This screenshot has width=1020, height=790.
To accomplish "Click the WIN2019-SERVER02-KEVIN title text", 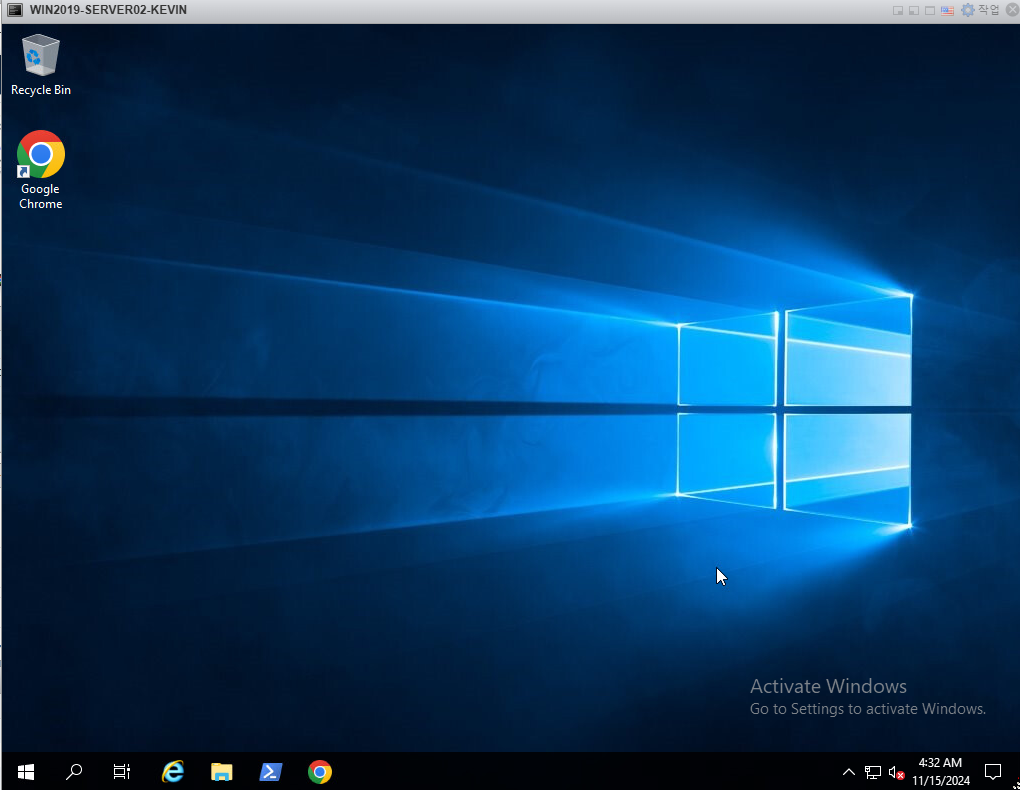I will click(108, 10).
